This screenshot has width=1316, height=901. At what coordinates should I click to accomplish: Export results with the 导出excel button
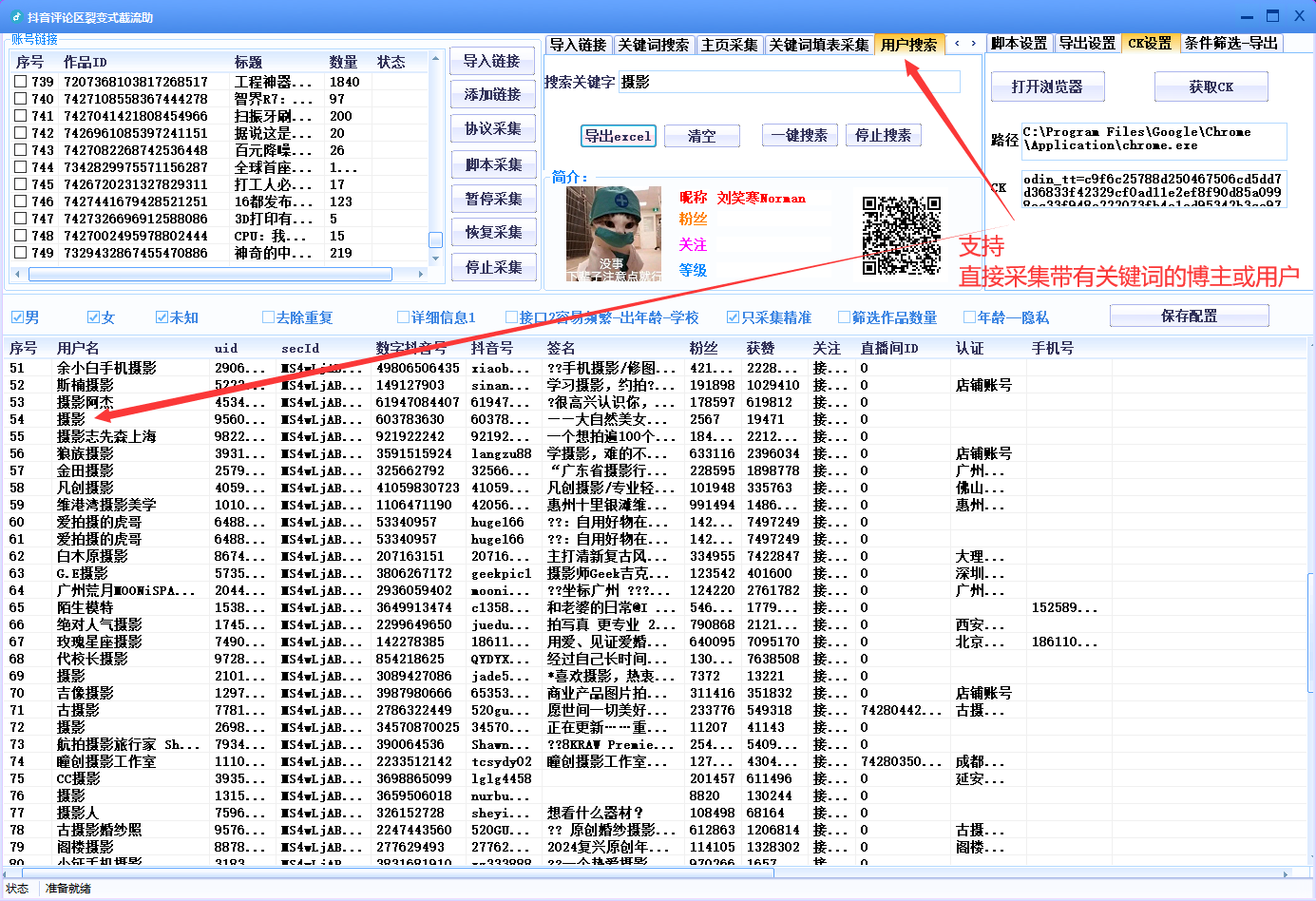pos(619,136)
